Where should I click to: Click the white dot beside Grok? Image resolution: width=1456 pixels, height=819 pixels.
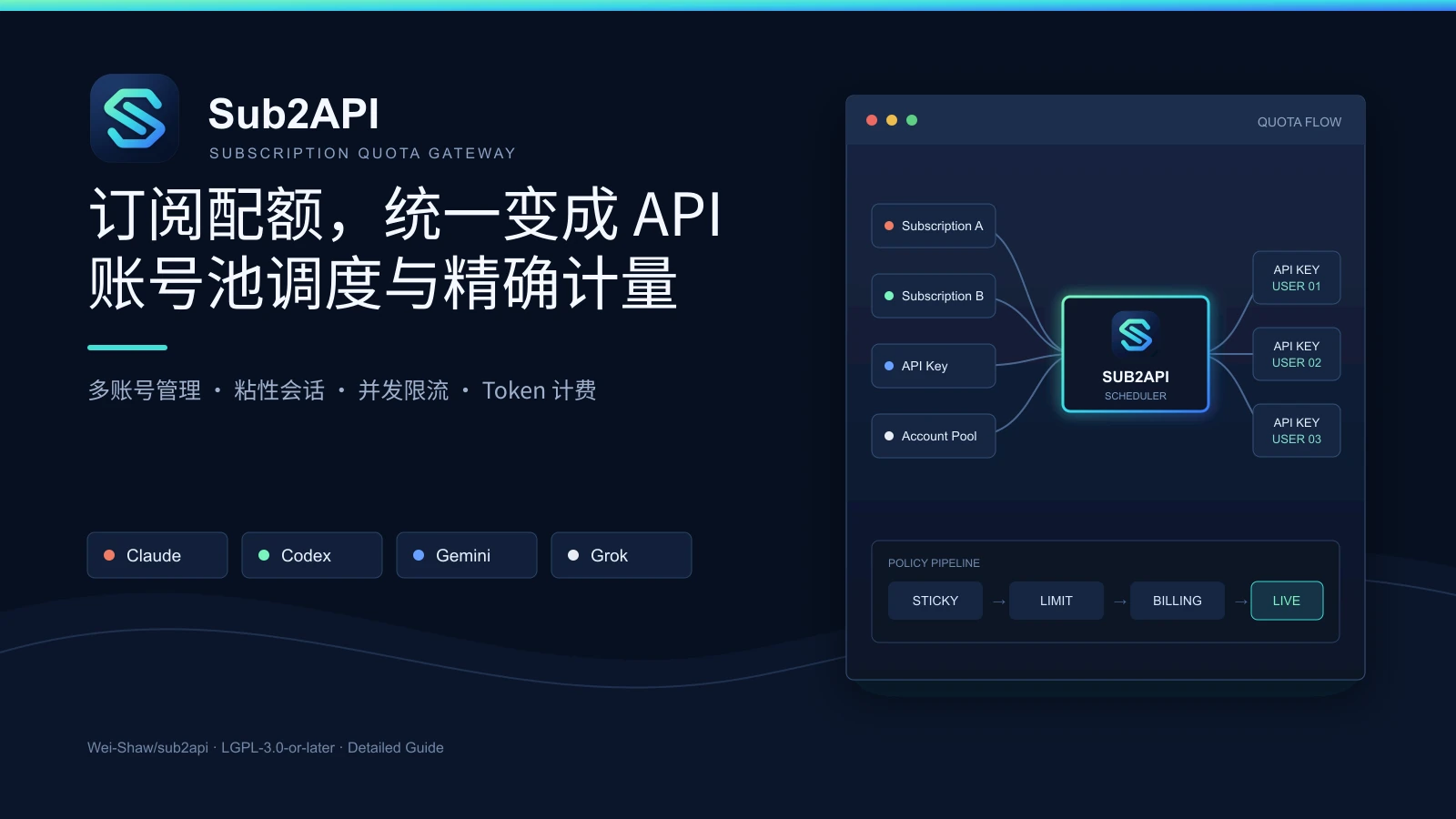click(x=573, y=555)
